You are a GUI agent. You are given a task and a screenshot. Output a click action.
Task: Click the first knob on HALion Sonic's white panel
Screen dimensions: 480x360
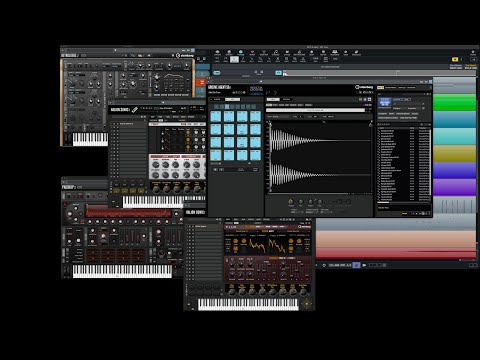point(156,165)
